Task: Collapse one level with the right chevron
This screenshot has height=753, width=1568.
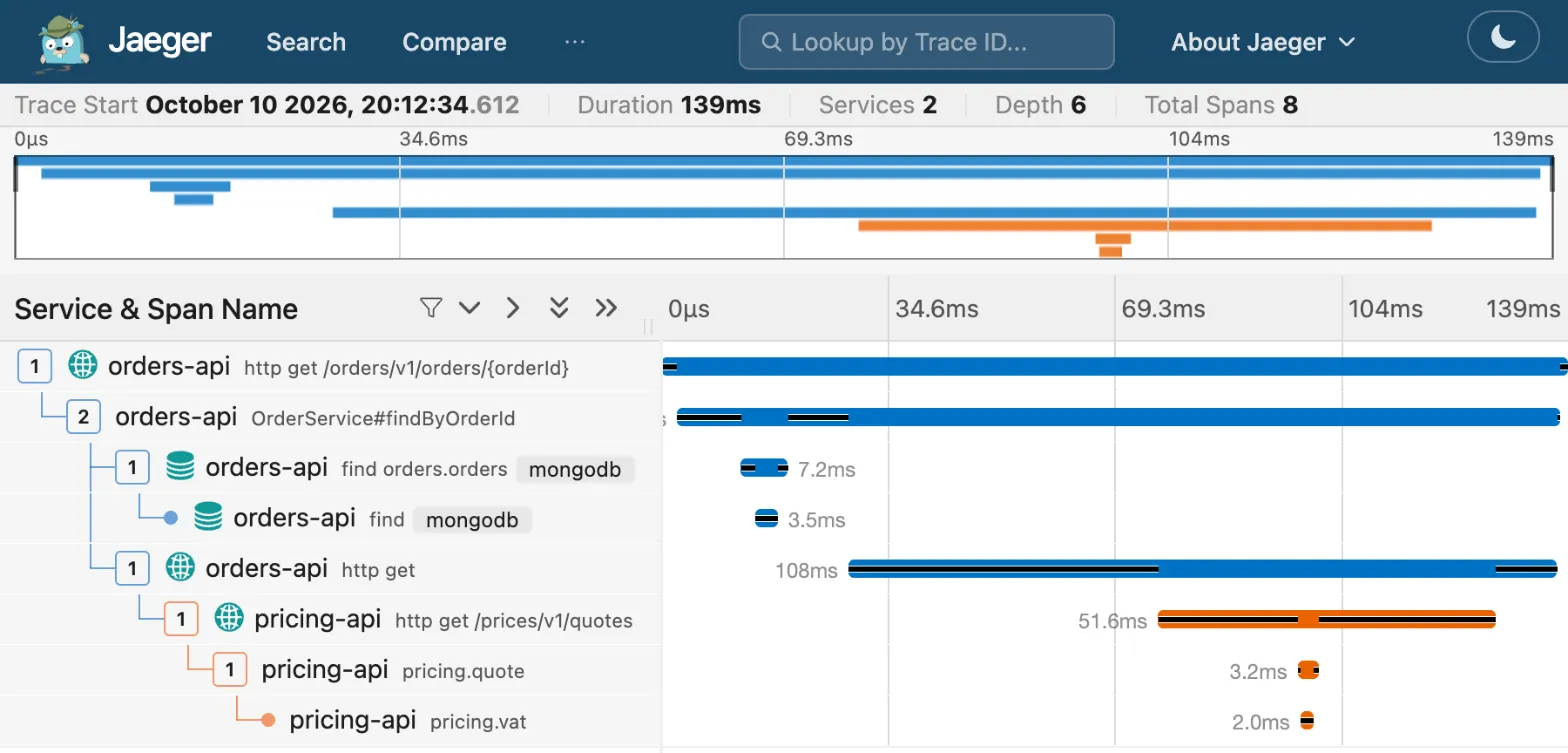Action: point(513,308)
